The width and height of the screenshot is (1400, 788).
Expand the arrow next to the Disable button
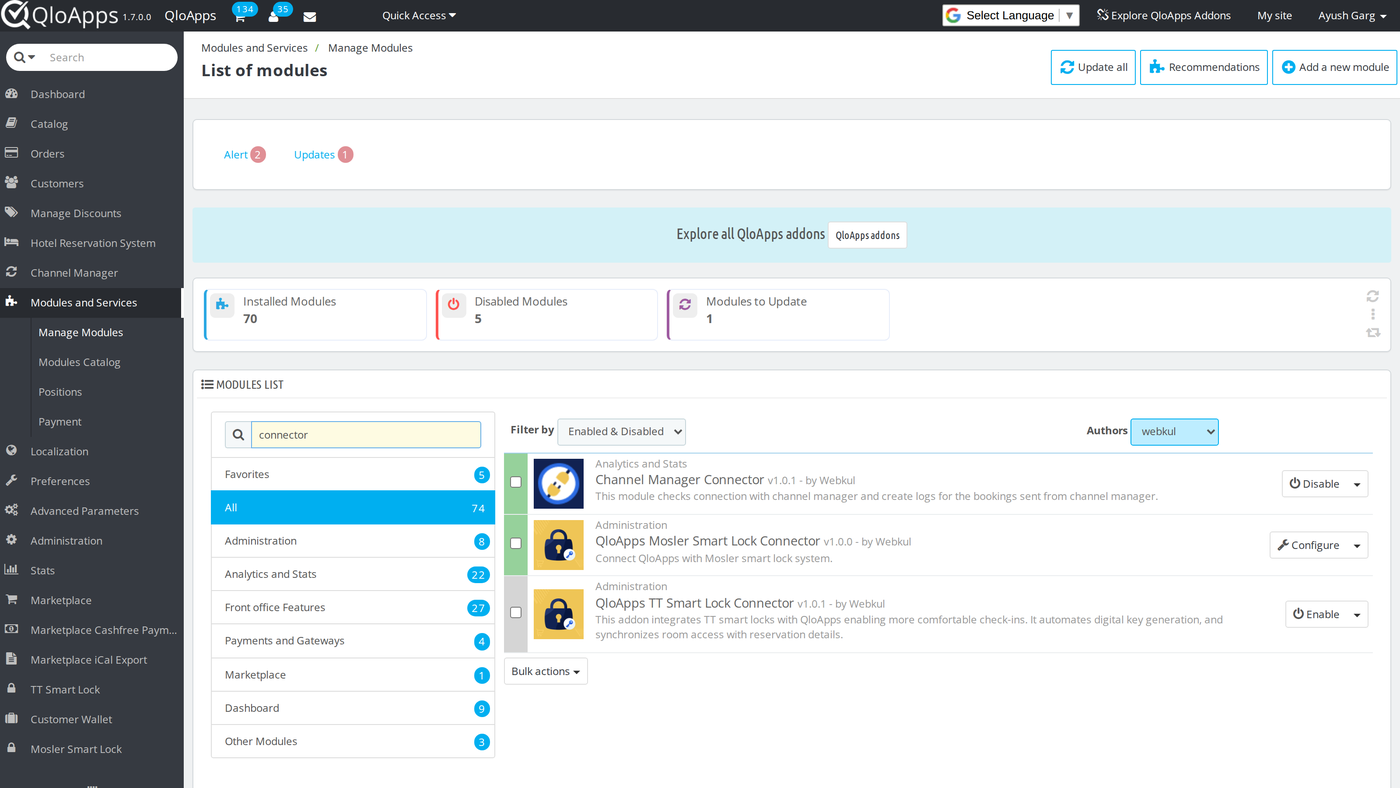click(1357, 484)
